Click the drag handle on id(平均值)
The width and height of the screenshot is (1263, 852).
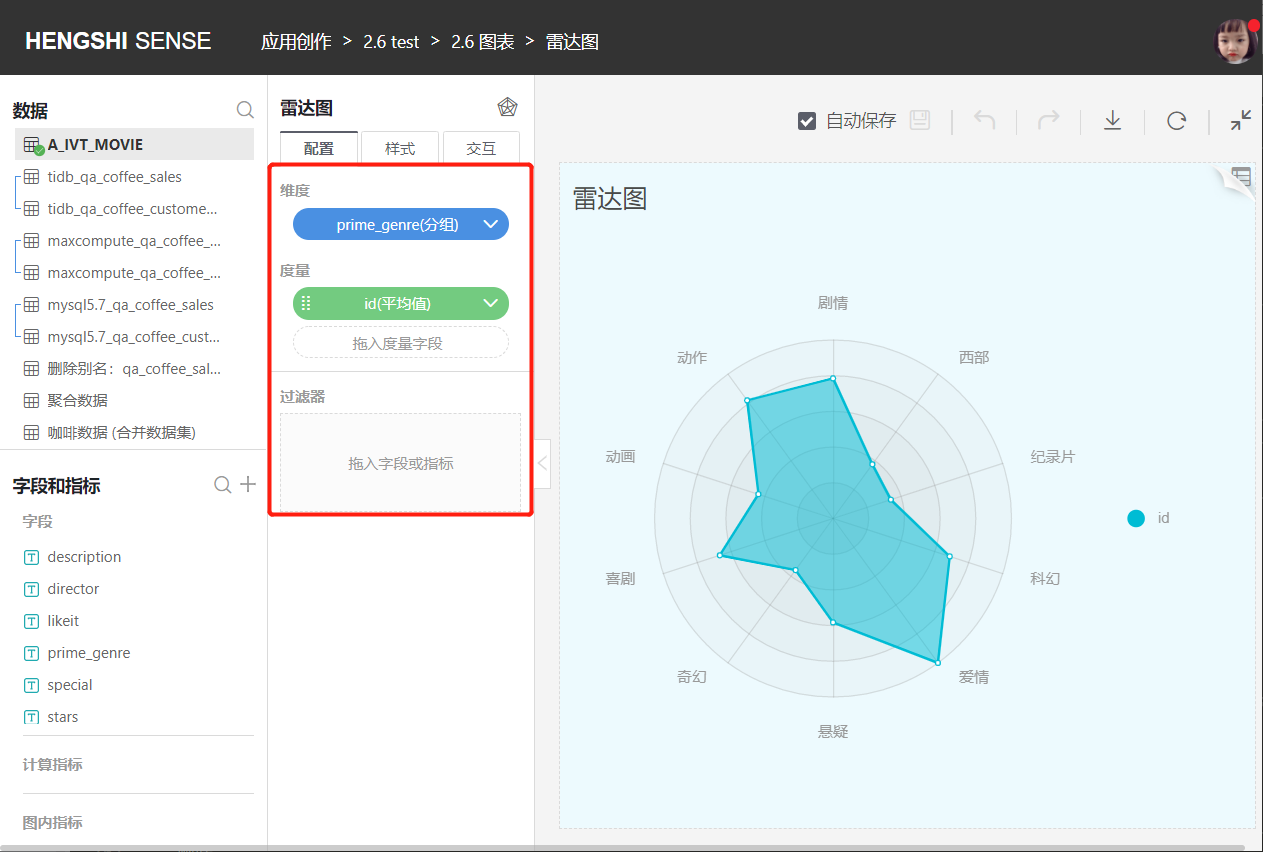click(x=307, y=303)
